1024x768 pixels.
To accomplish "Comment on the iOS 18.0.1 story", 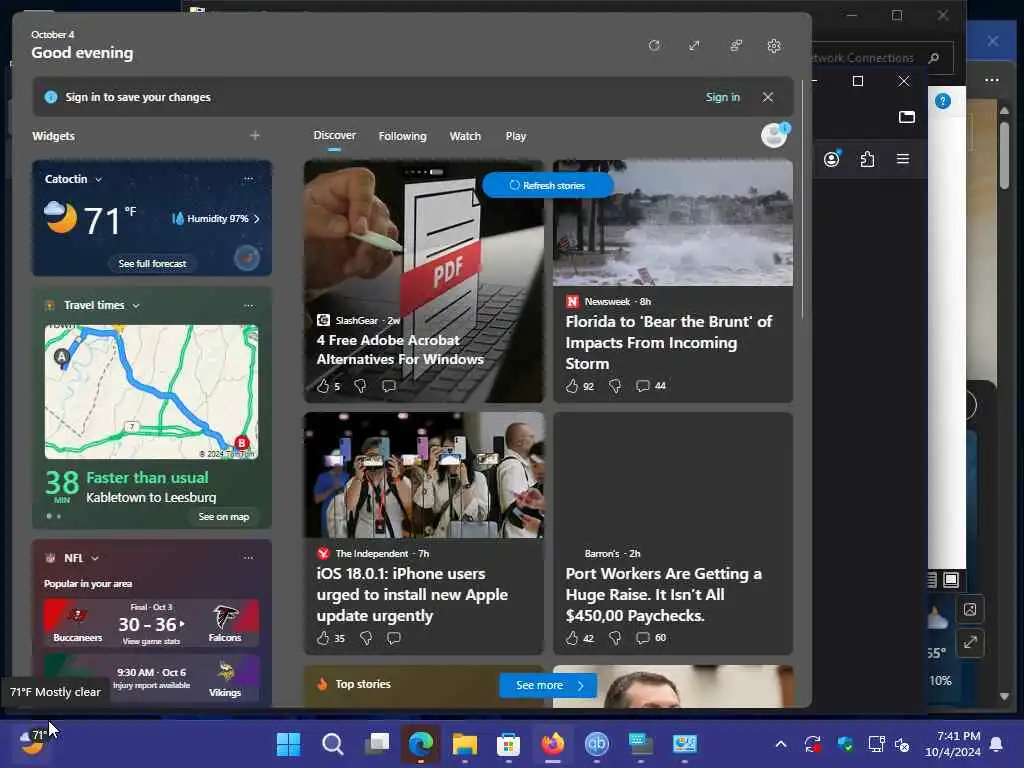I will pyautogui.click(x=394, y=638).
